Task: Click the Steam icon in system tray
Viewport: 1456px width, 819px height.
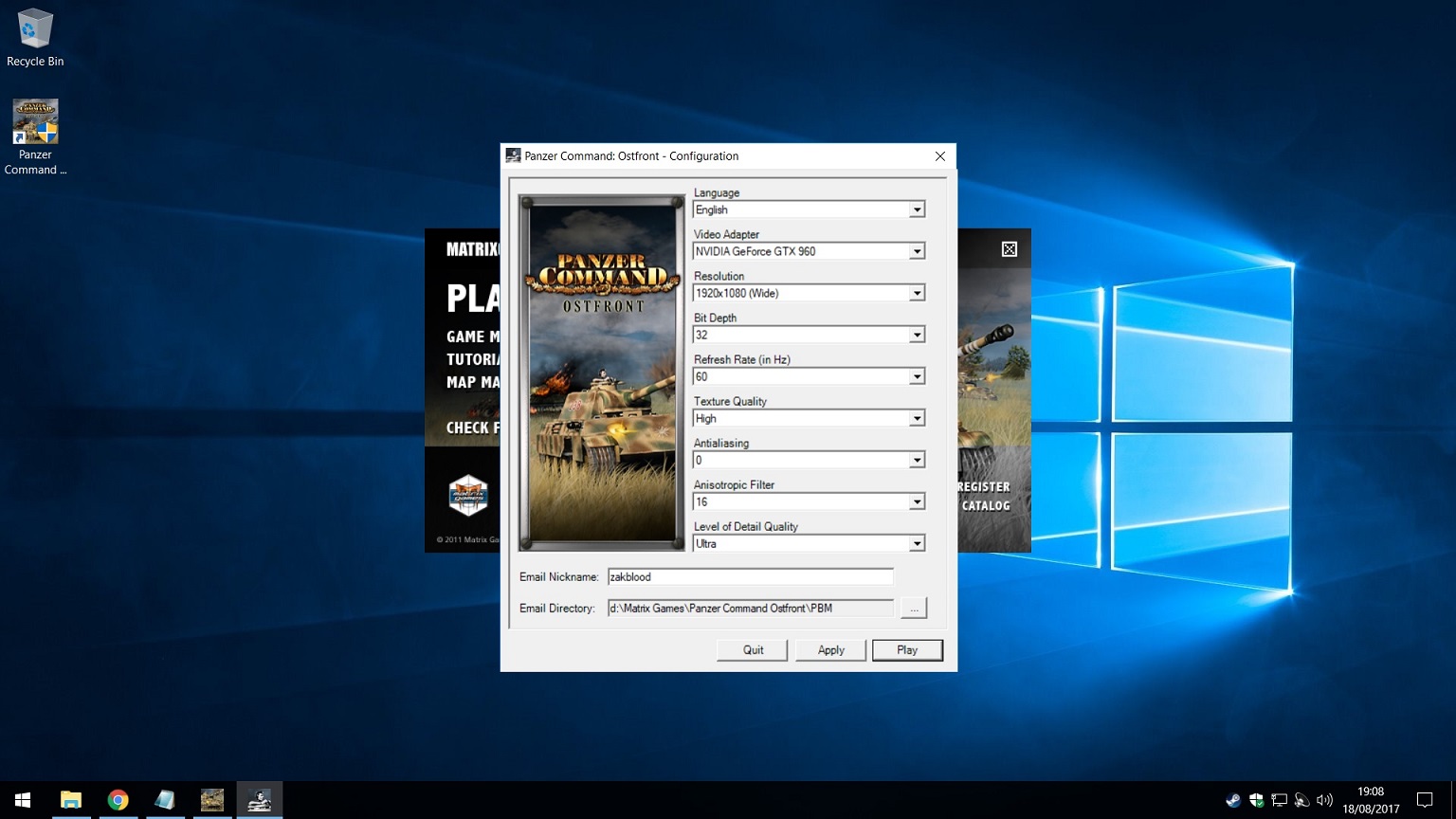Action: click(1232, 800)
